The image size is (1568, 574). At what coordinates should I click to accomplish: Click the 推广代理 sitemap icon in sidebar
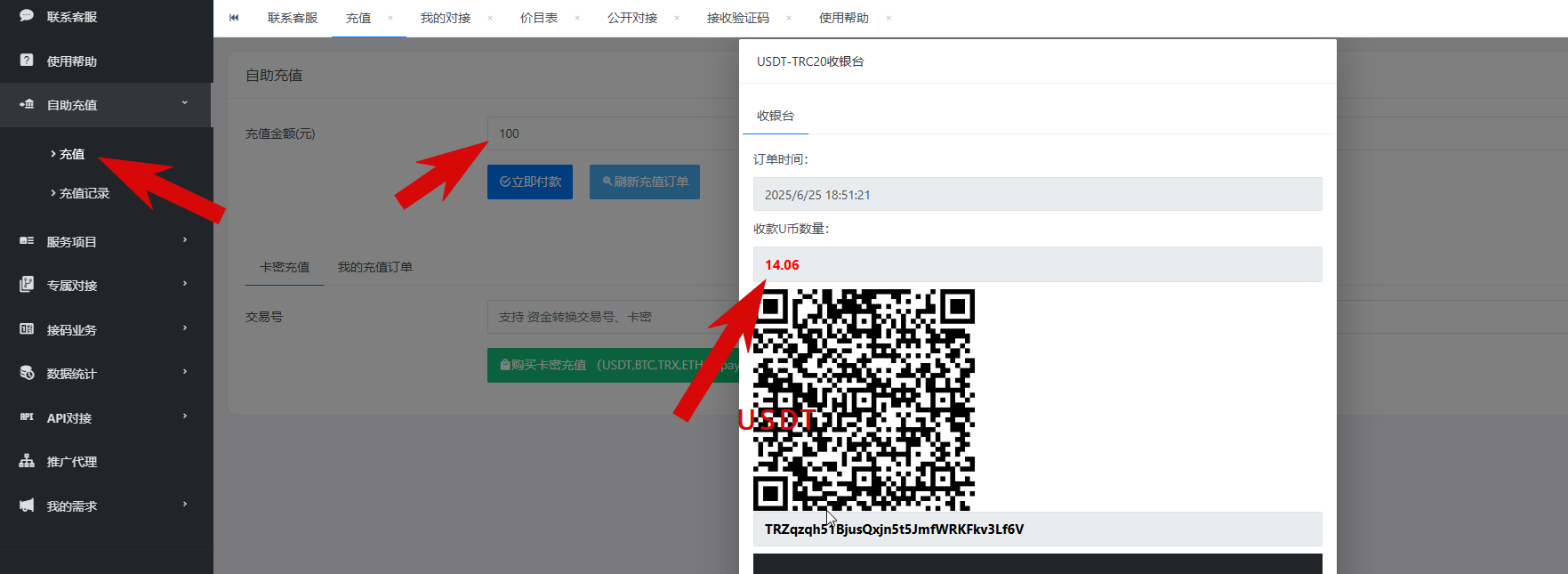(27, 461)
